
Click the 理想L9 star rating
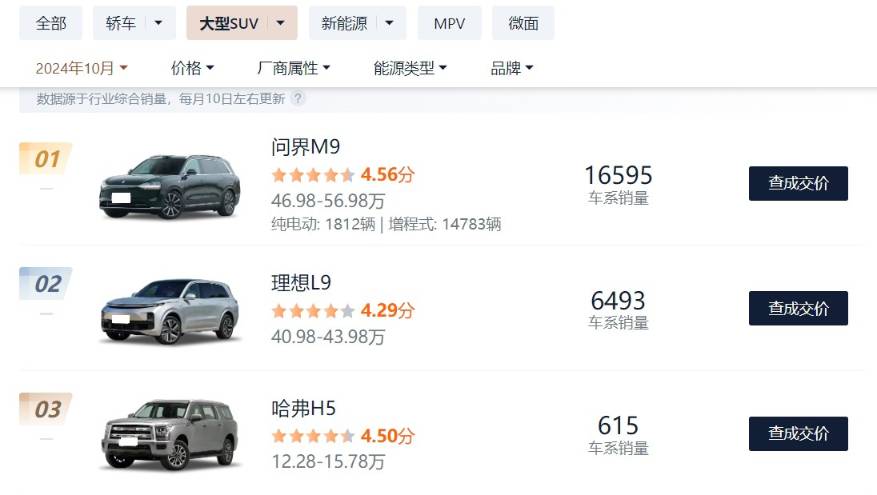(x=313, y=310)
